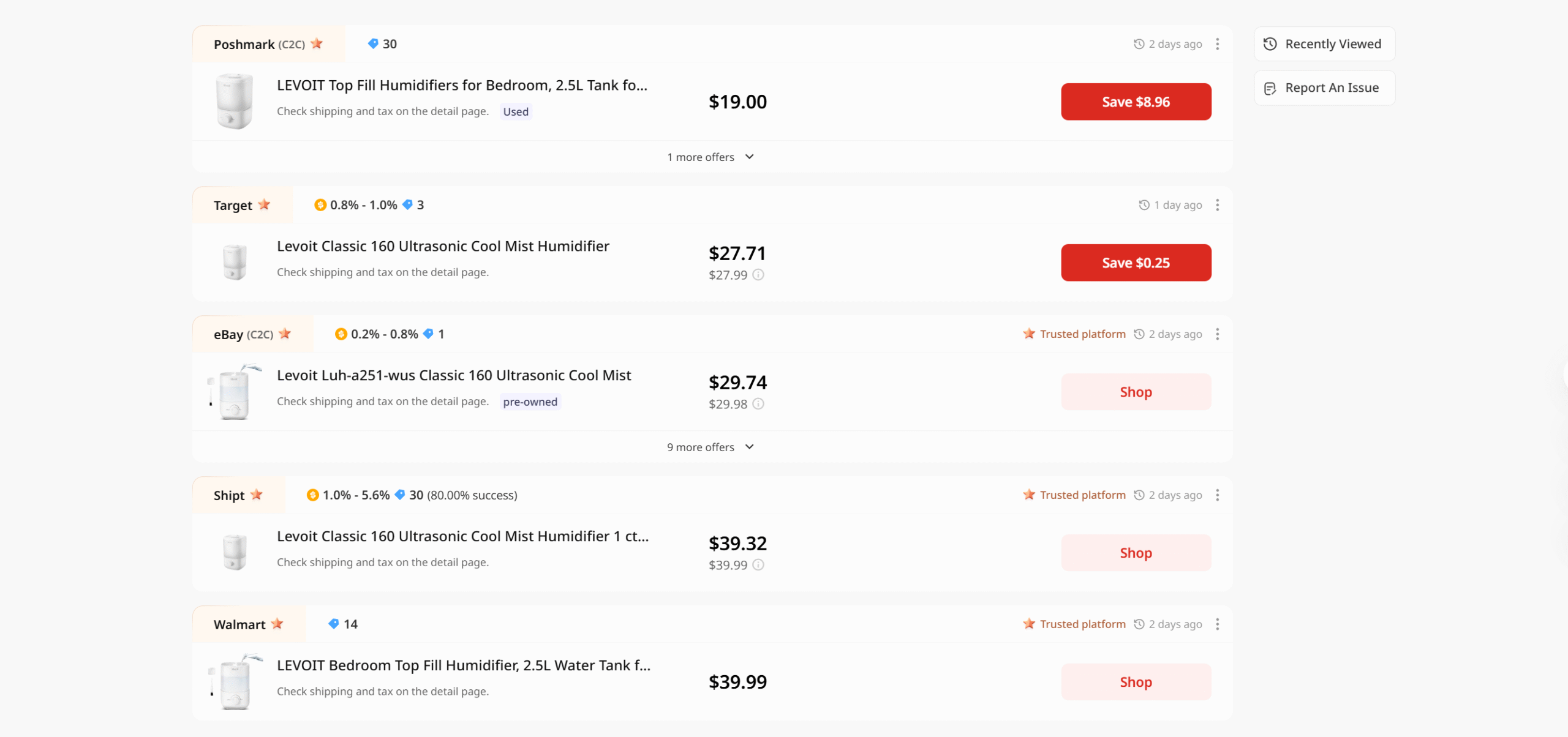
Task: Click Save $0.25 on Target offer
Action: (x=1136, y=263)
